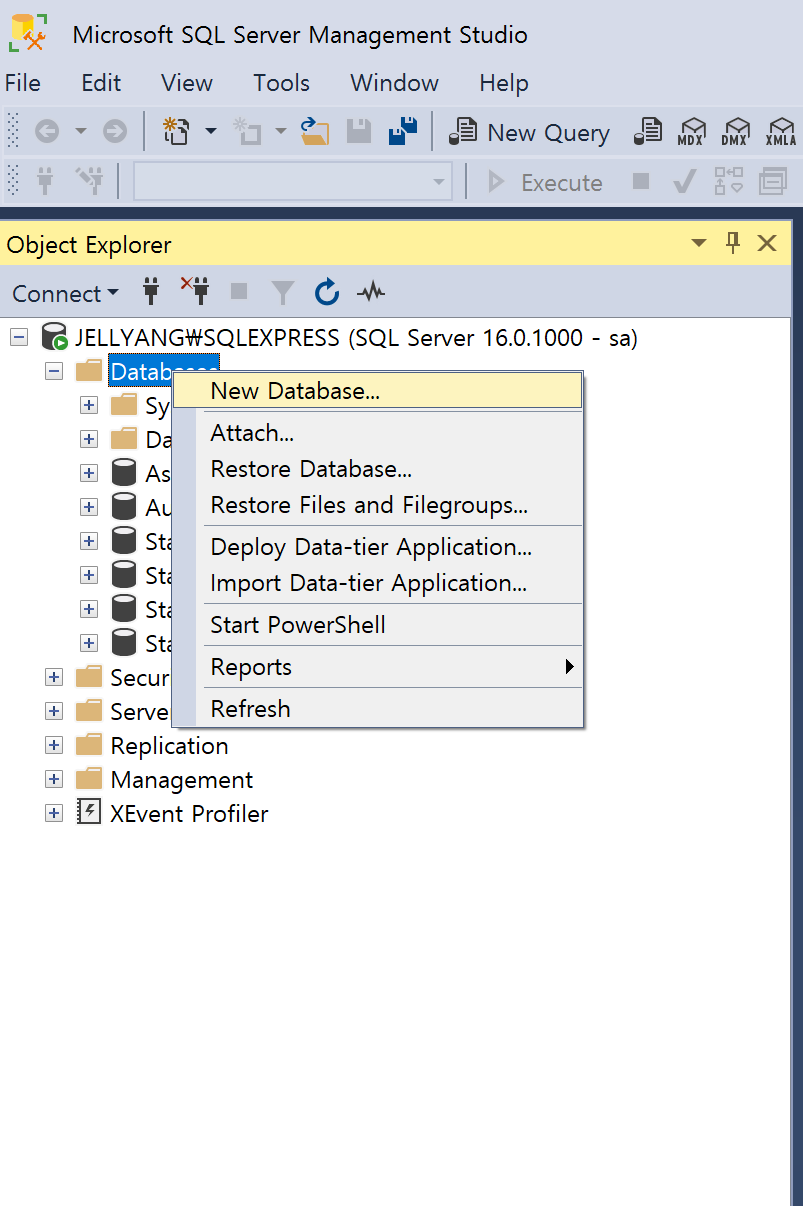Click the single Save floppy icon

pyautogui.click(x=359, y=132)
